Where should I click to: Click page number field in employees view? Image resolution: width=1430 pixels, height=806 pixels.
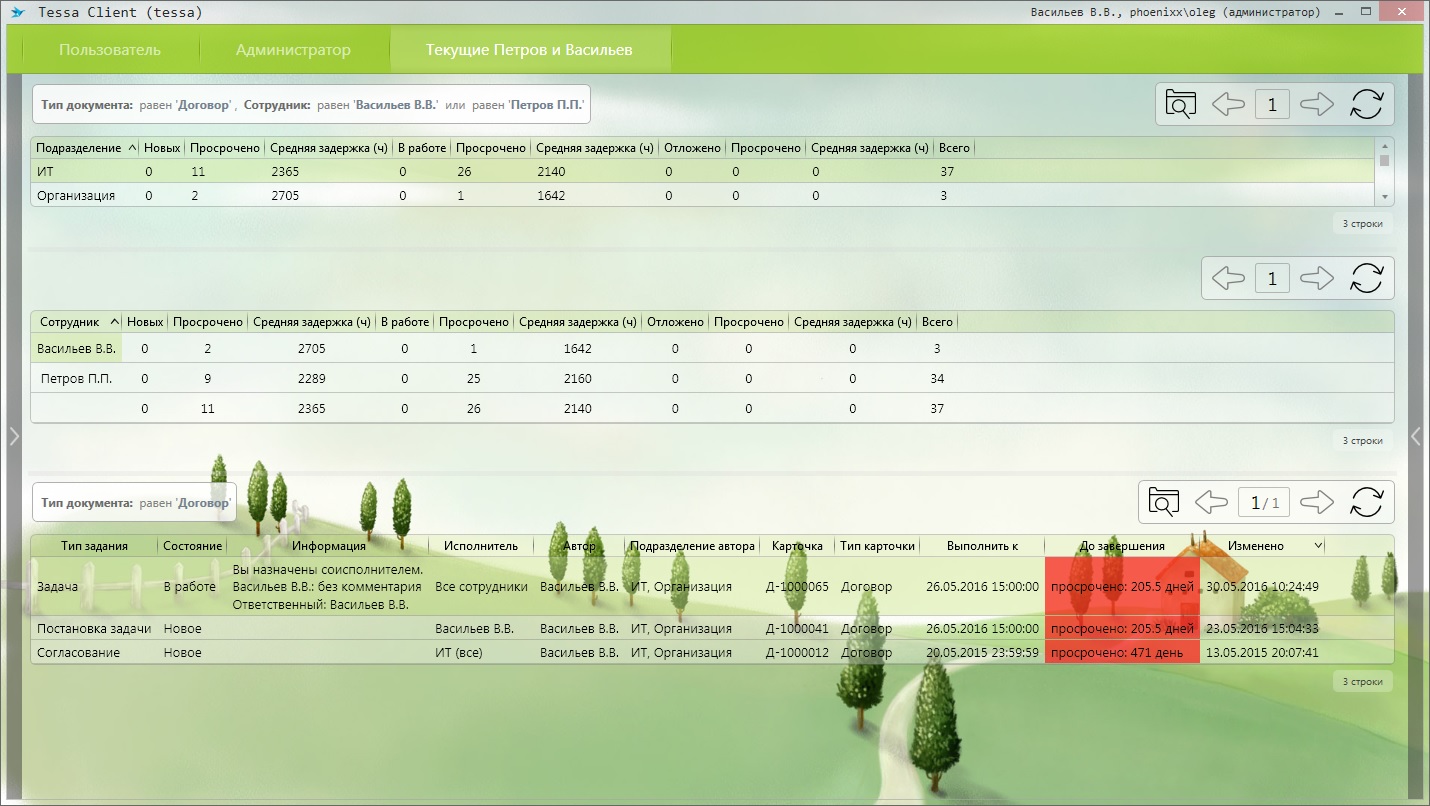[1272, 278]
